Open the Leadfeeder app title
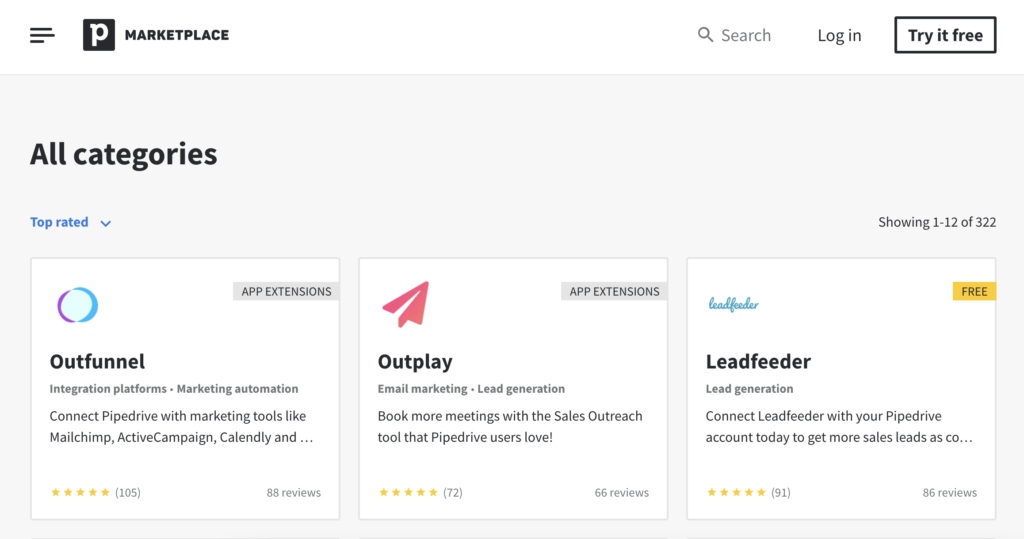Image resolution: width=1024 pixels, height=539 pixels. pos(758,361)
